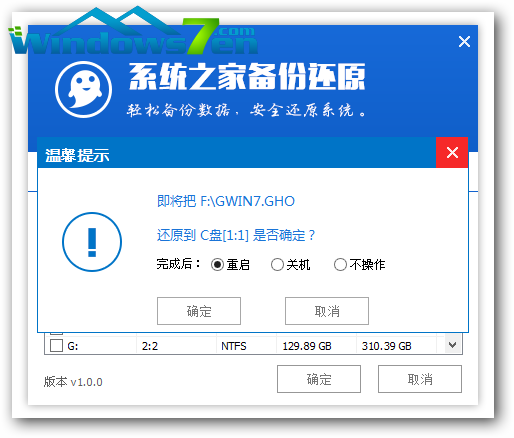Click the 温馨提示 dialog title

[77, 155]
